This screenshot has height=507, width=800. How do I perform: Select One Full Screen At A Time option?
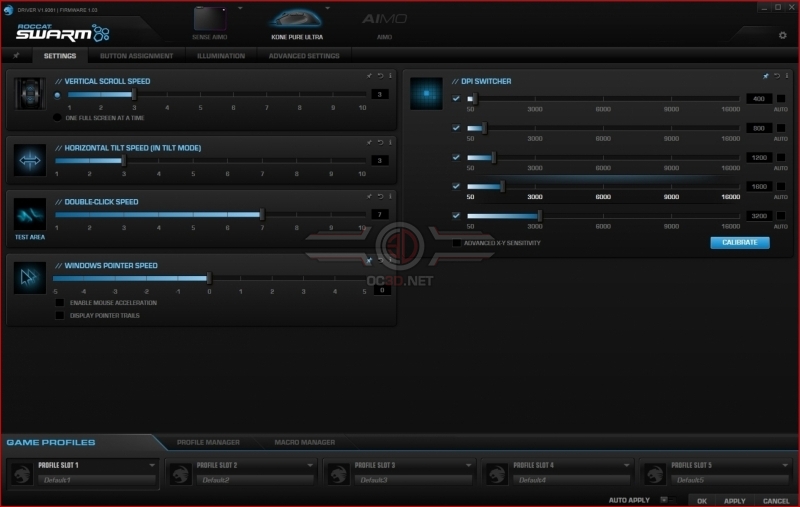point(57,118)
